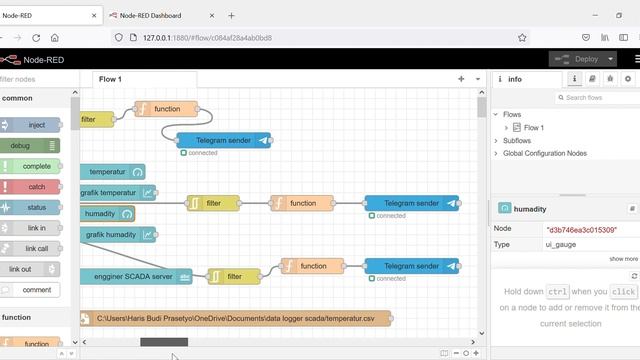Toggle the canvas navigator map icon
Viewport: 640px width, 360px height.
(444, 353)
